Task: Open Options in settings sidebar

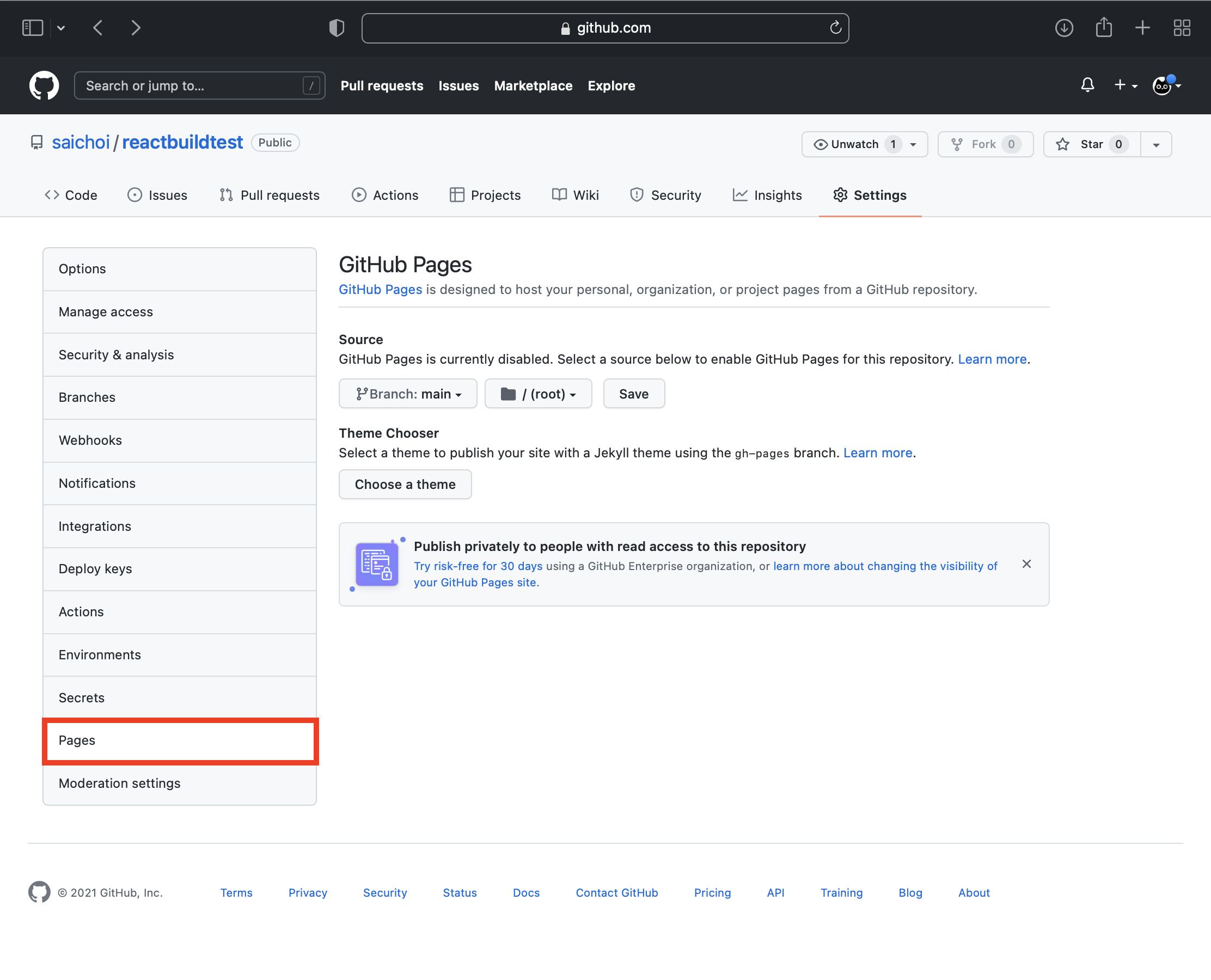Action: pyautogui.click(x=180, y=269)
